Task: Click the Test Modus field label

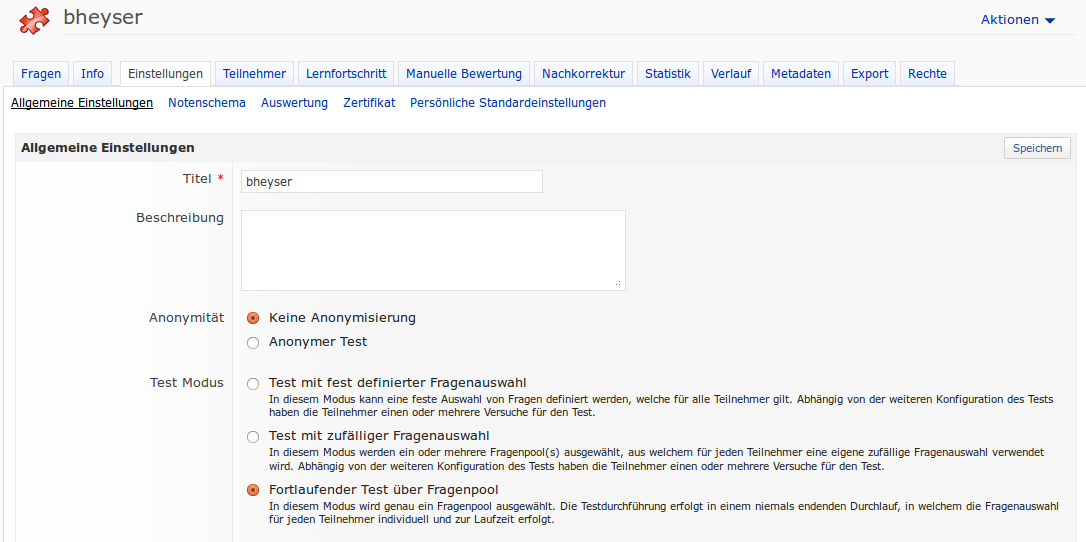Action: 186,383
